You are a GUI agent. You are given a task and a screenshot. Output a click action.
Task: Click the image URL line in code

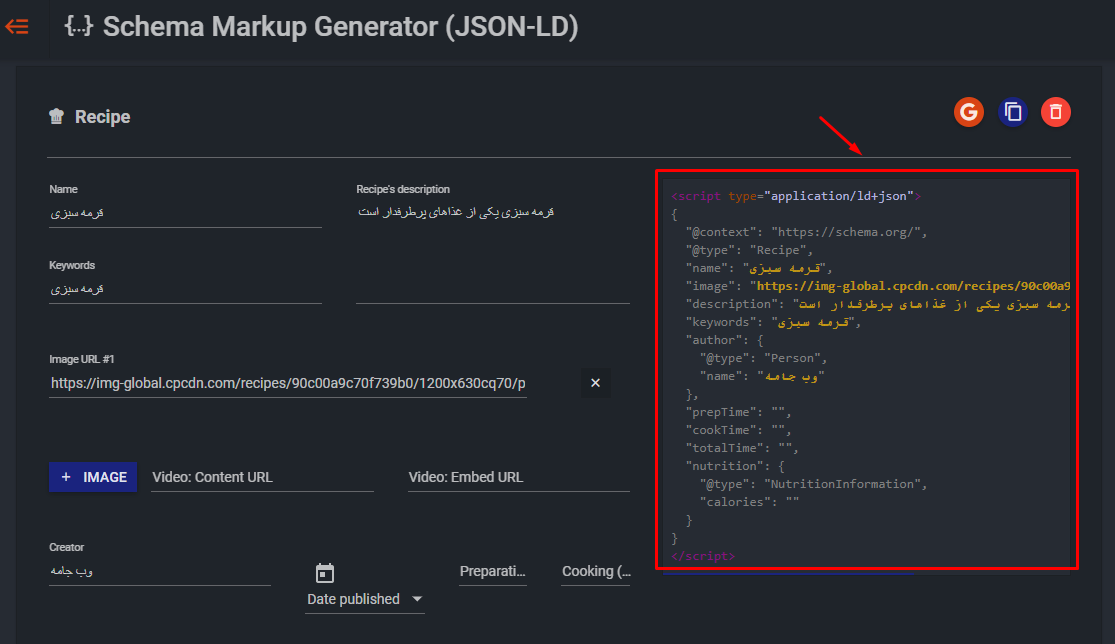tap(877, 286)
